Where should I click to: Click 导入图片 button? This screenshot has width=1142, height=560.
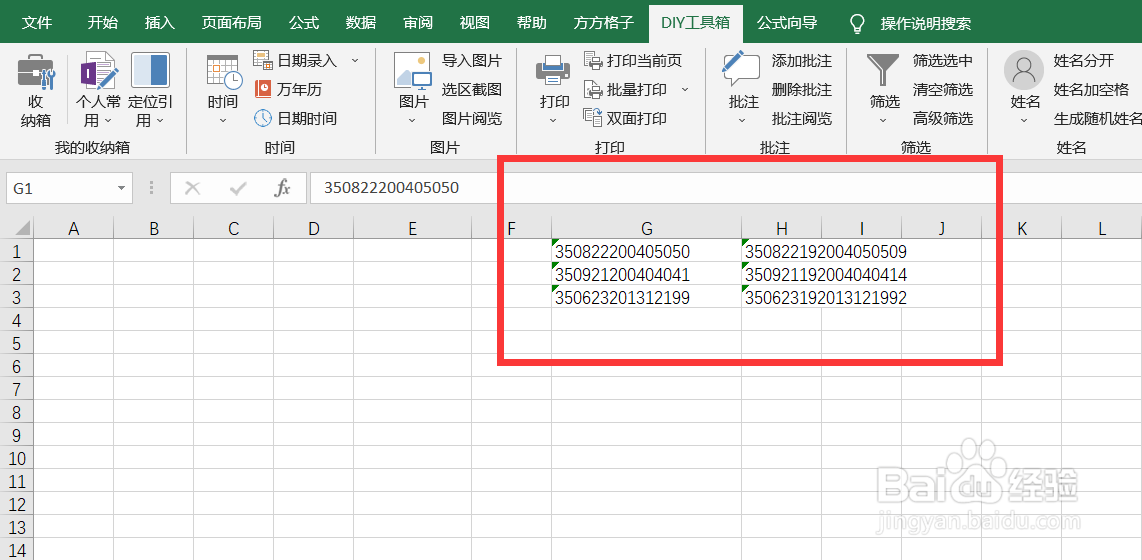point(472,60)
